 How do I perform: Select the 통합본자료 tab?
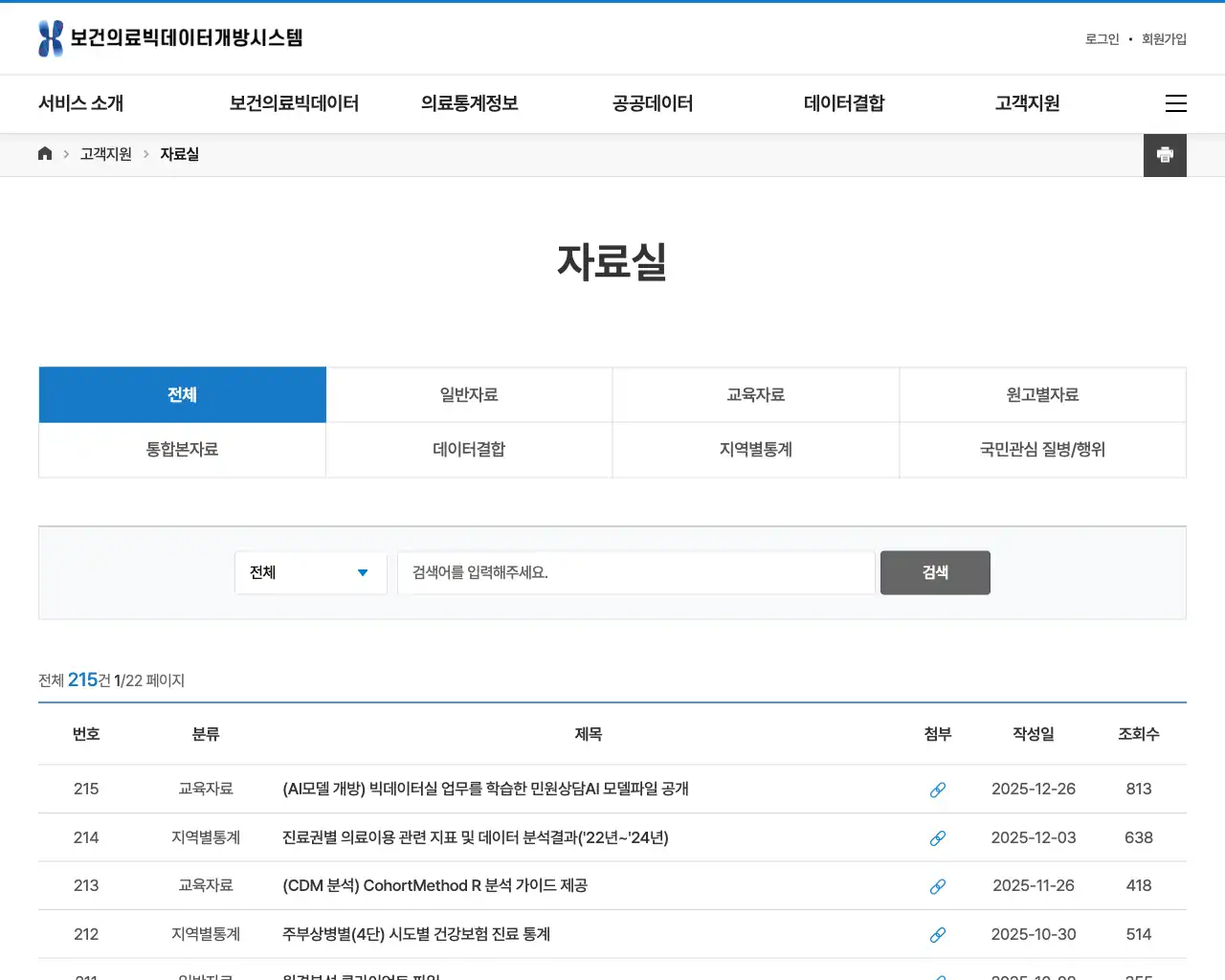pos(183,450)
